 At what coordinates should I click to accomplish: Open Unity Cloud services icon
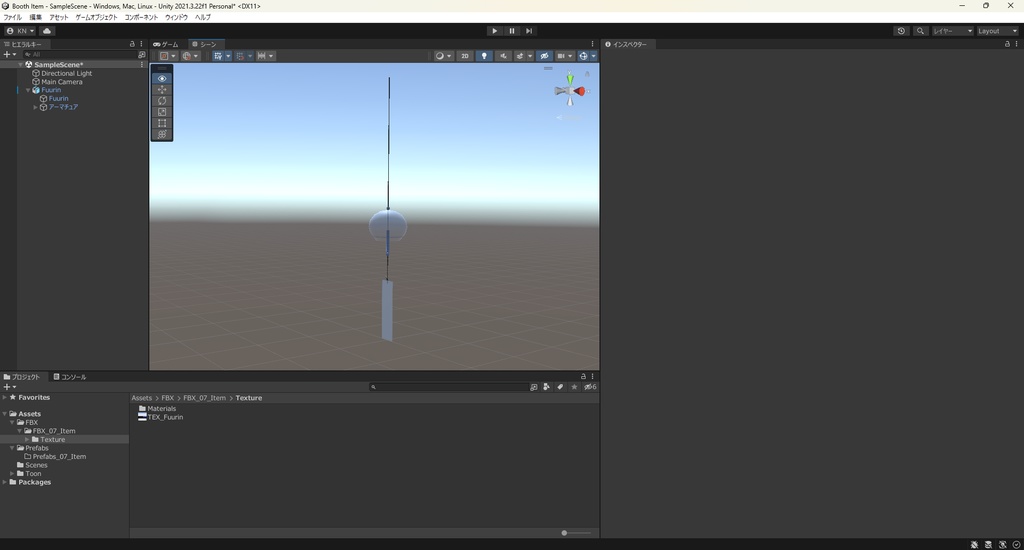47,31
